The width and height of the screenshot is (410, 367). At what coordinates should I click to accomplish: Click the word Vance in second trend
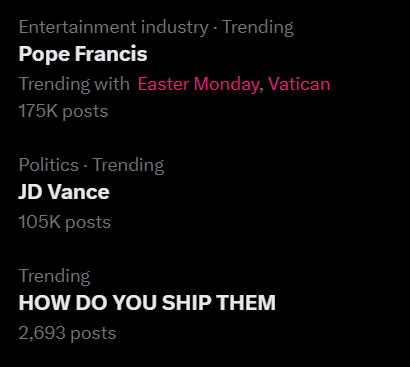click(78, 192)
